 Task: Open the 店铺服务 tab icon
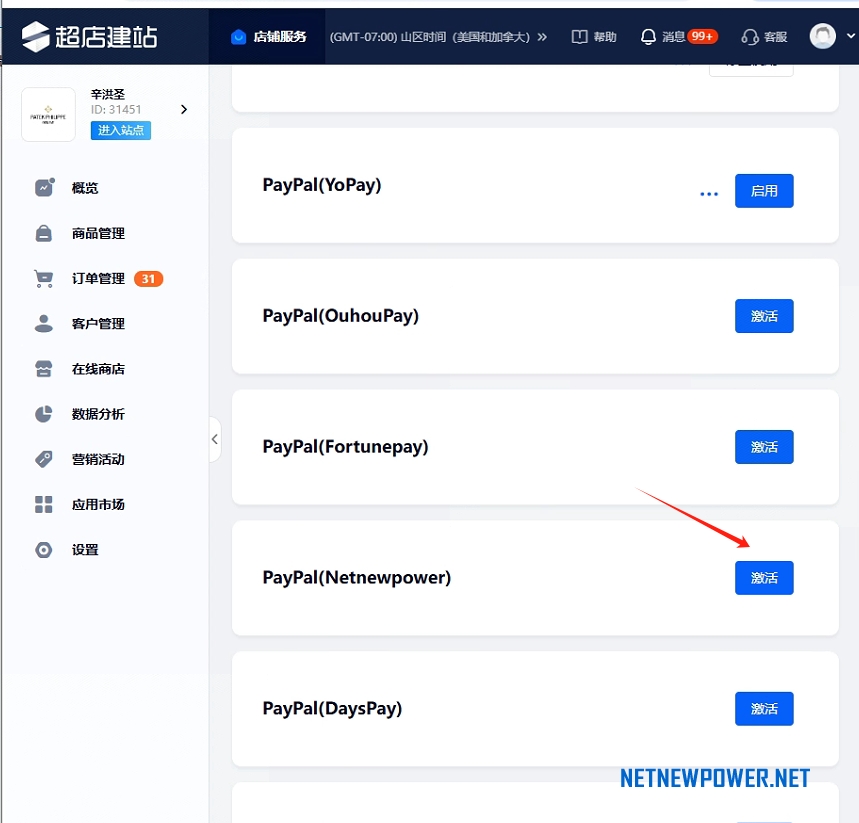coord(238,37)
